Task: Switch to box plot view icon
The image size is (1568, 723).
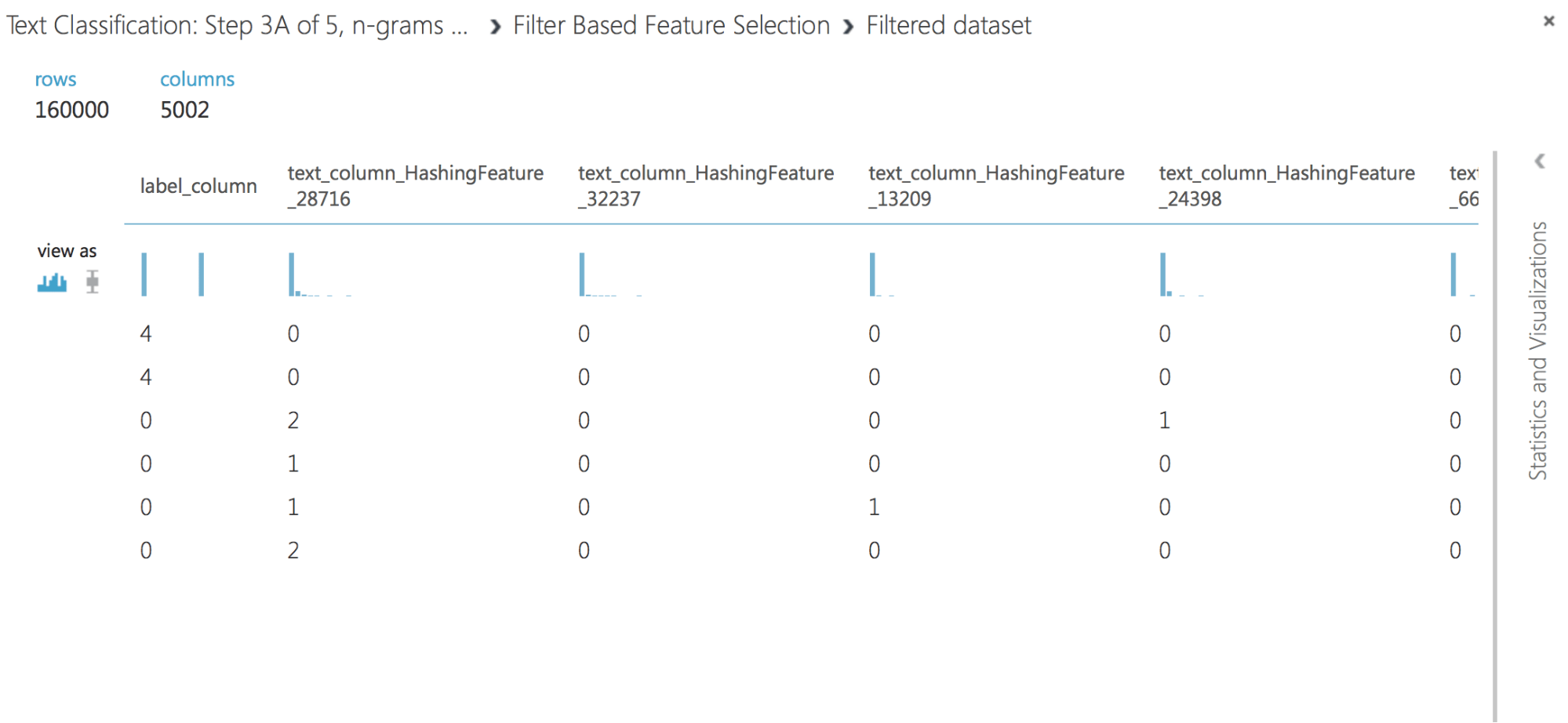Action: (93, 282)
